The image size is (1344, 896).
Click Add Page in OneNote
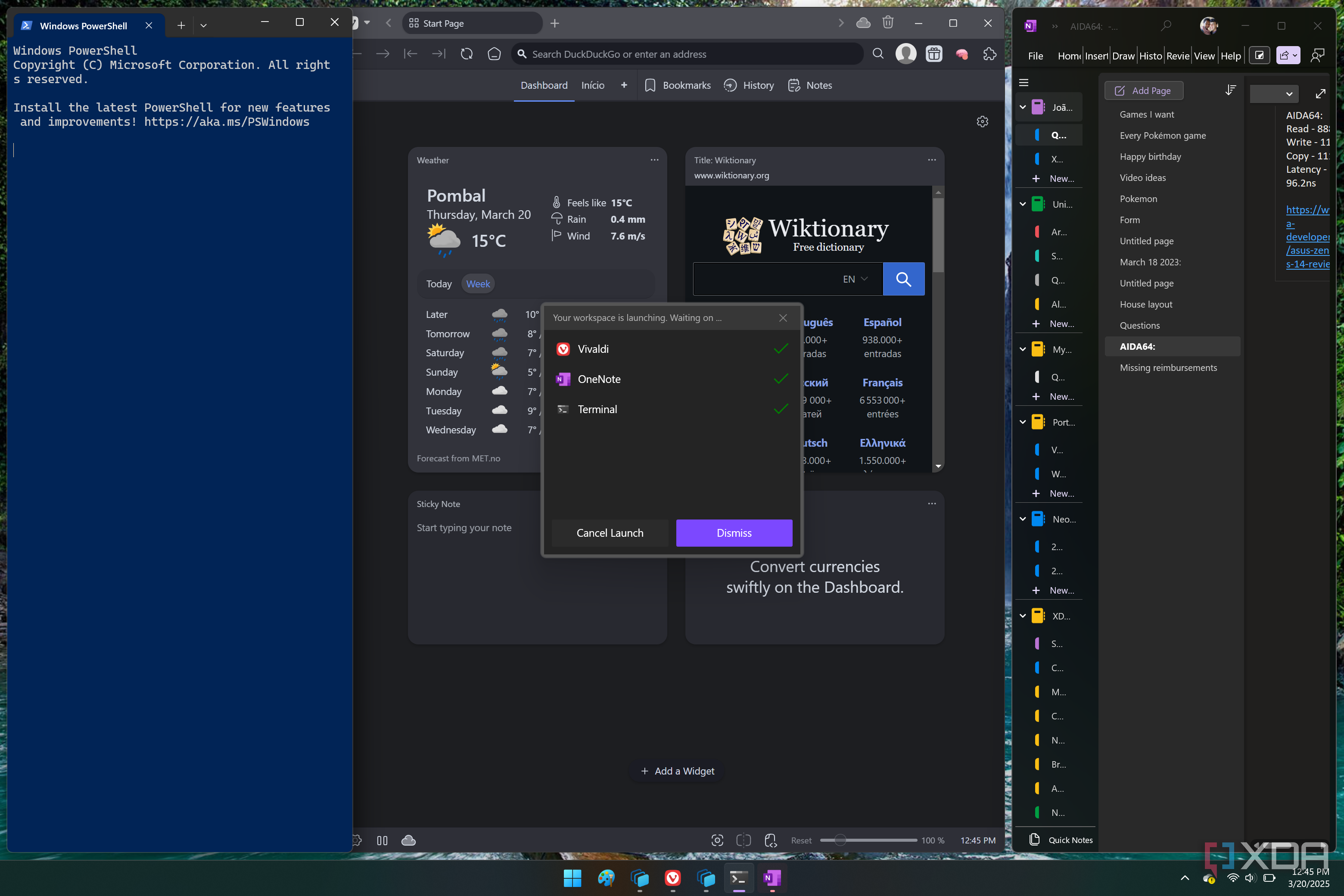1143,90
